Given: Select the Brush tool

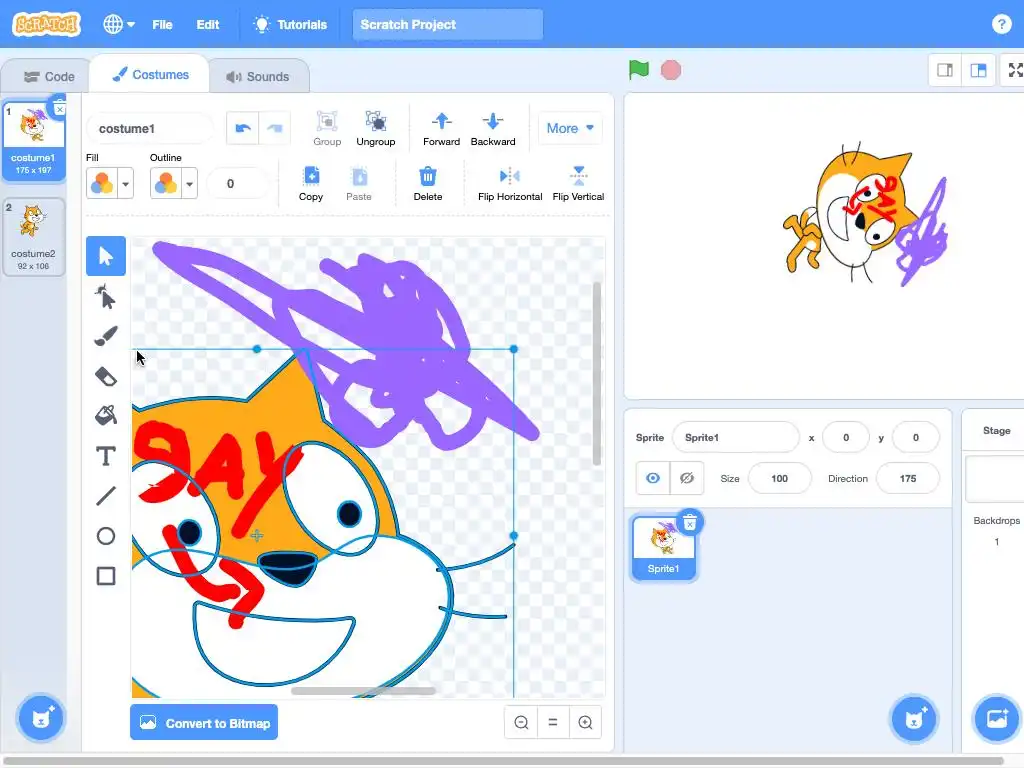Looking at the screenshot, I should click(x=106, y=336).
